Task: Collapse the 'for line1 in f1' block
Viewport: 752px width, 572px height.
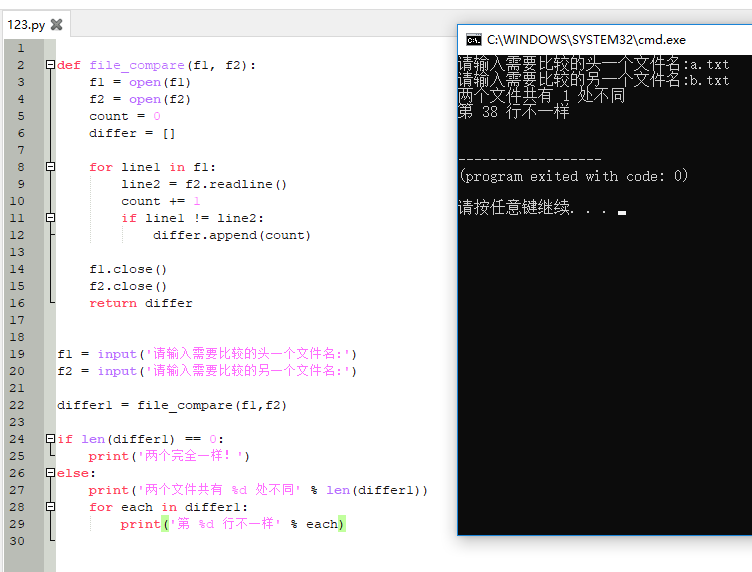Action: click(50, 167)
